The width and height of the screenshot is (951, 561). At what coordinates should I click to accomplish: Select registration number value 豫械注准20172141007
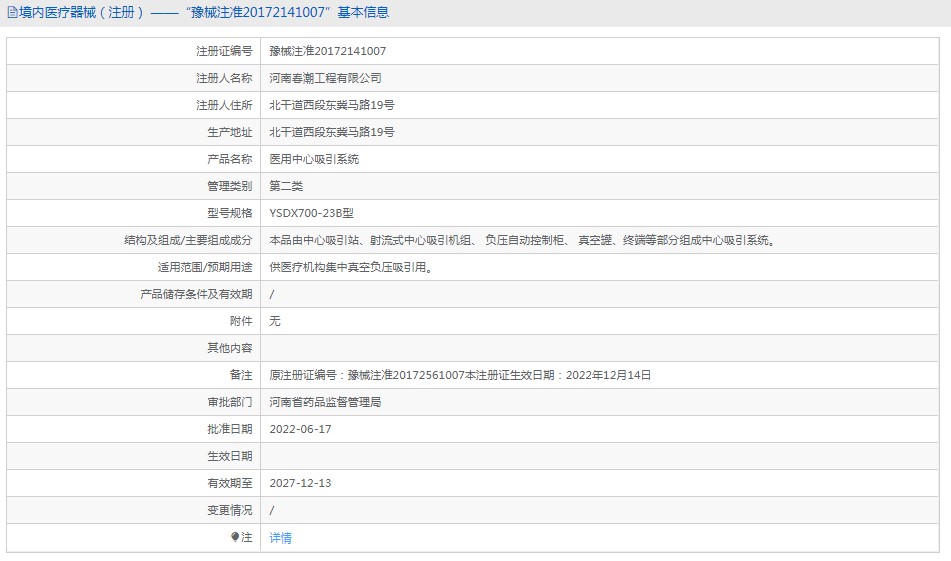click(x=328, y=51)
